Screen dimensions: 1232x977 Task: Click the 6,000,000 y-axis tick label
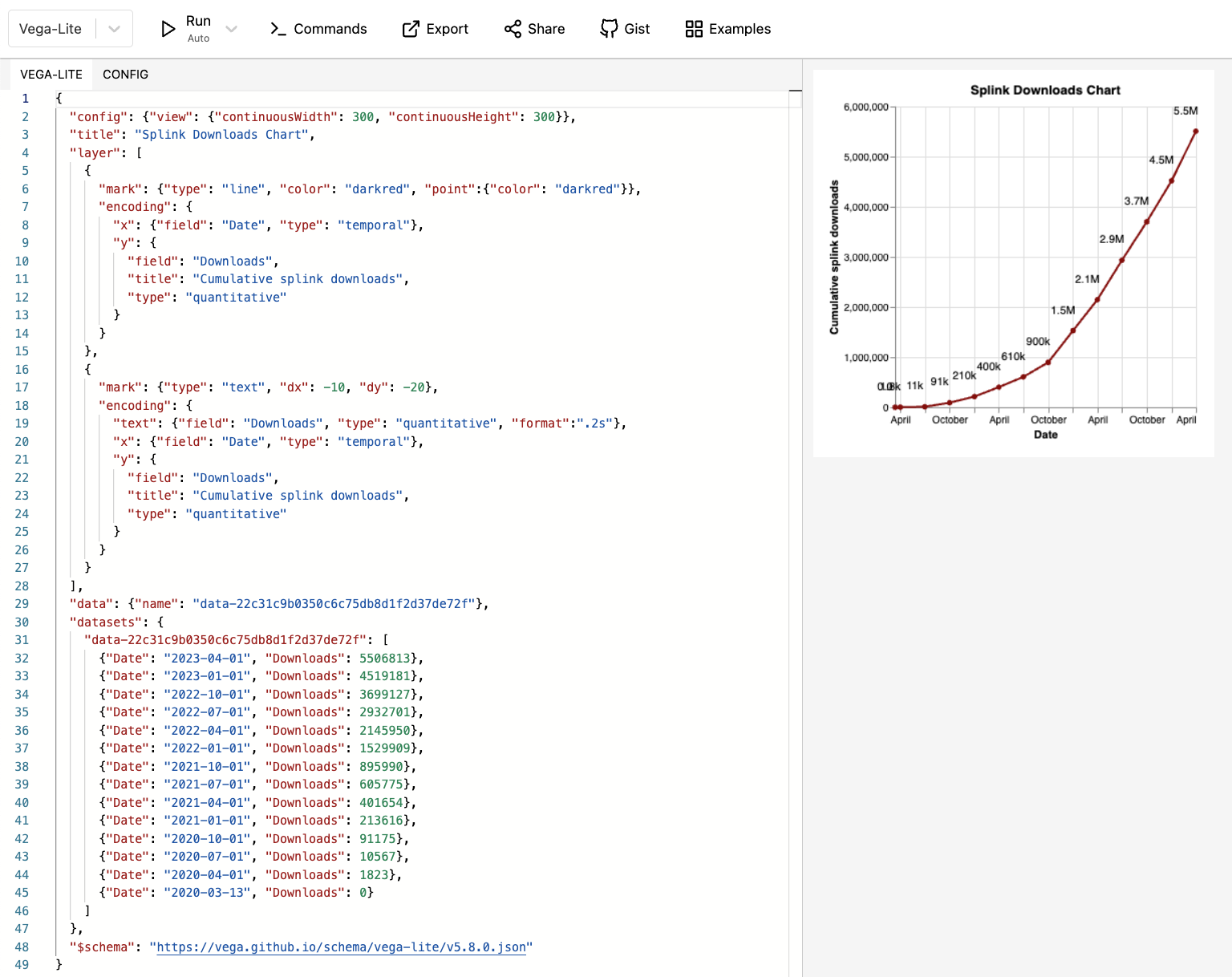pyautogui.click(x=865, y=107)
